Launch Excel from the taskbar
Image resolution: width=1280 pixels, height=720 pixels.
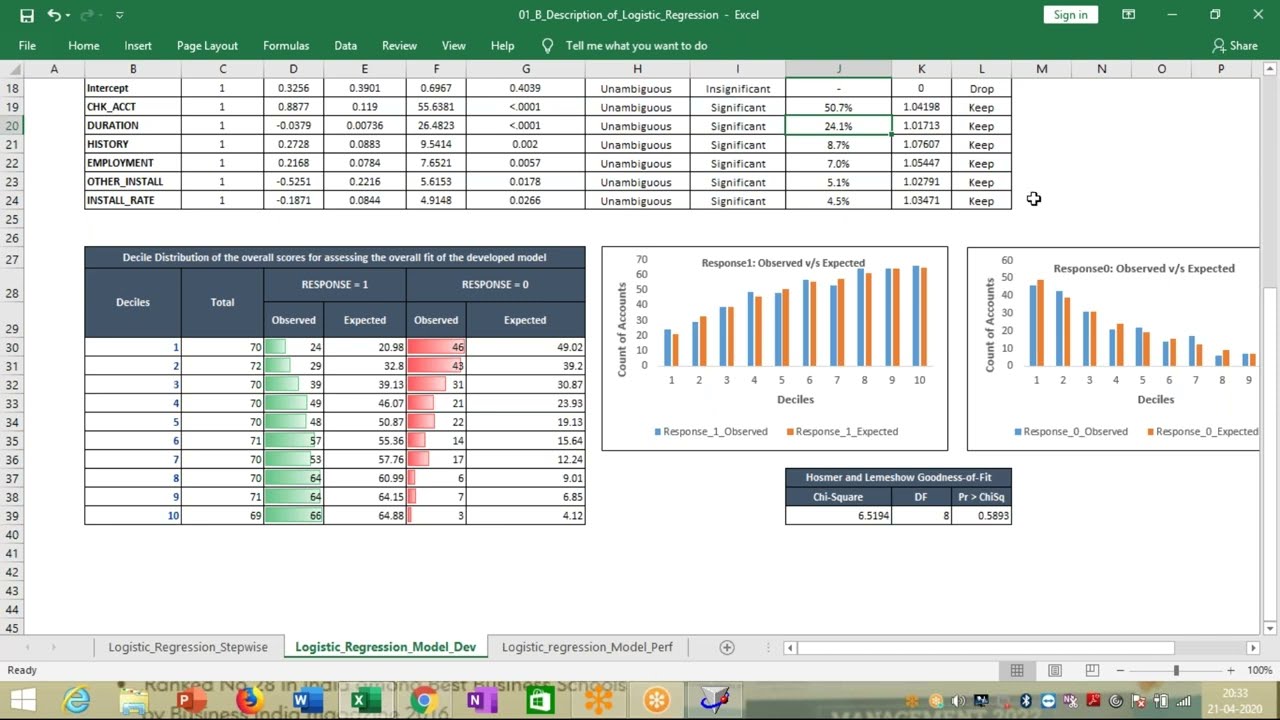pos(364,700)
